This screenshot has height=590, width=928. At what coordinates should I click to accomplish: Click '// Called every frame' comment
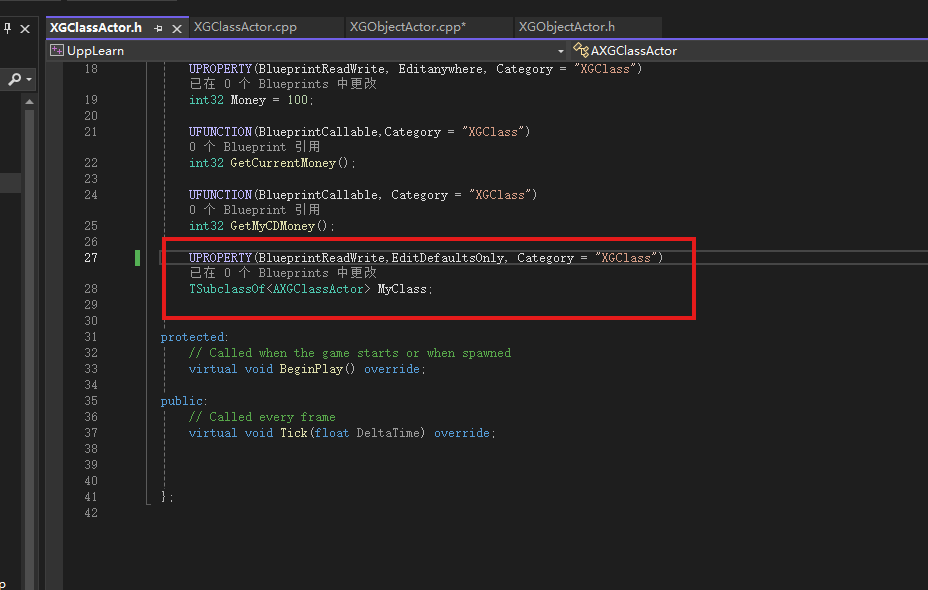tap(262, 417)
